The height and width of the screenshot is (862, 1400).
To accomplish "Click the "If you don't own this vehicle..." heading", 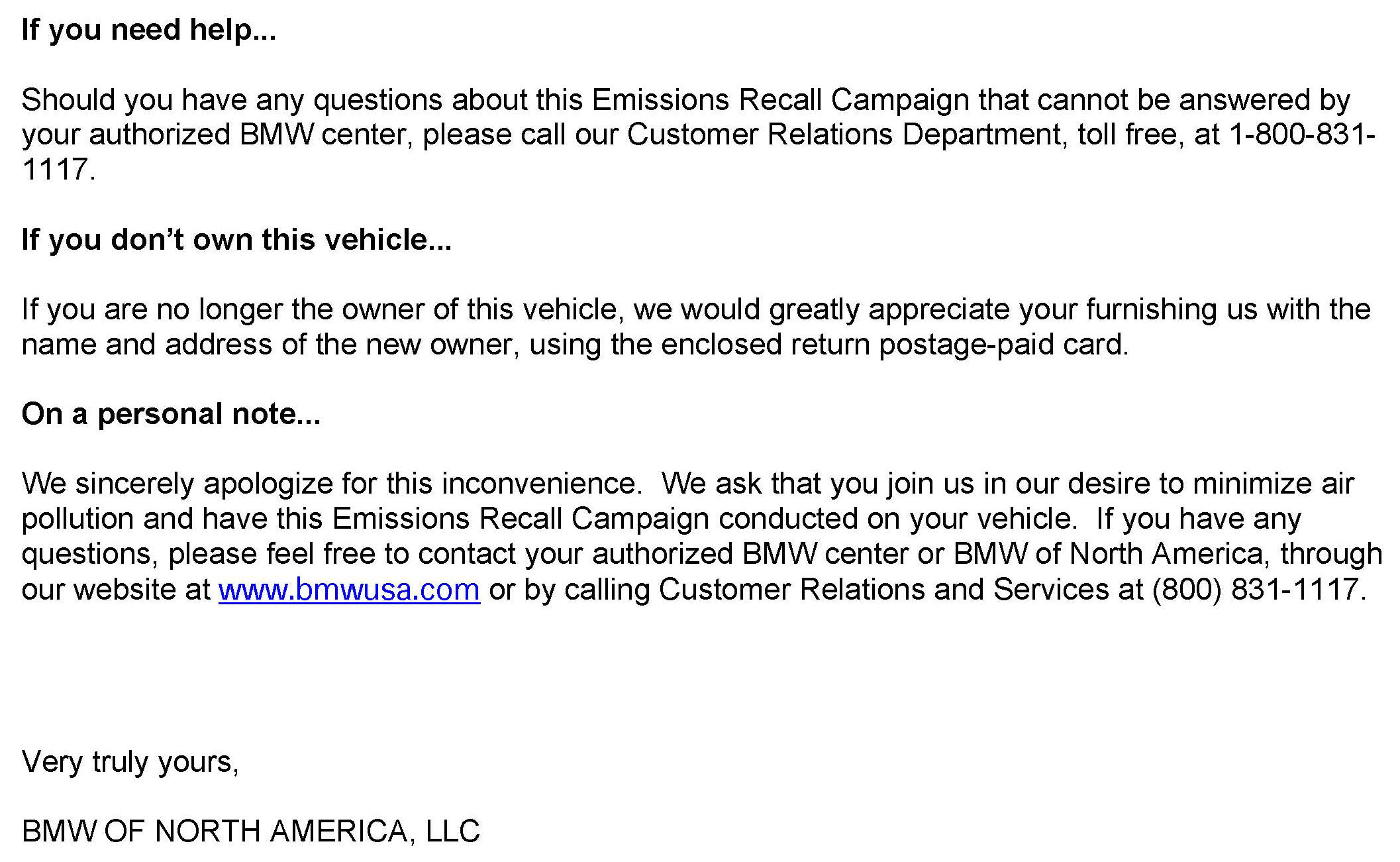I will 236,239.
